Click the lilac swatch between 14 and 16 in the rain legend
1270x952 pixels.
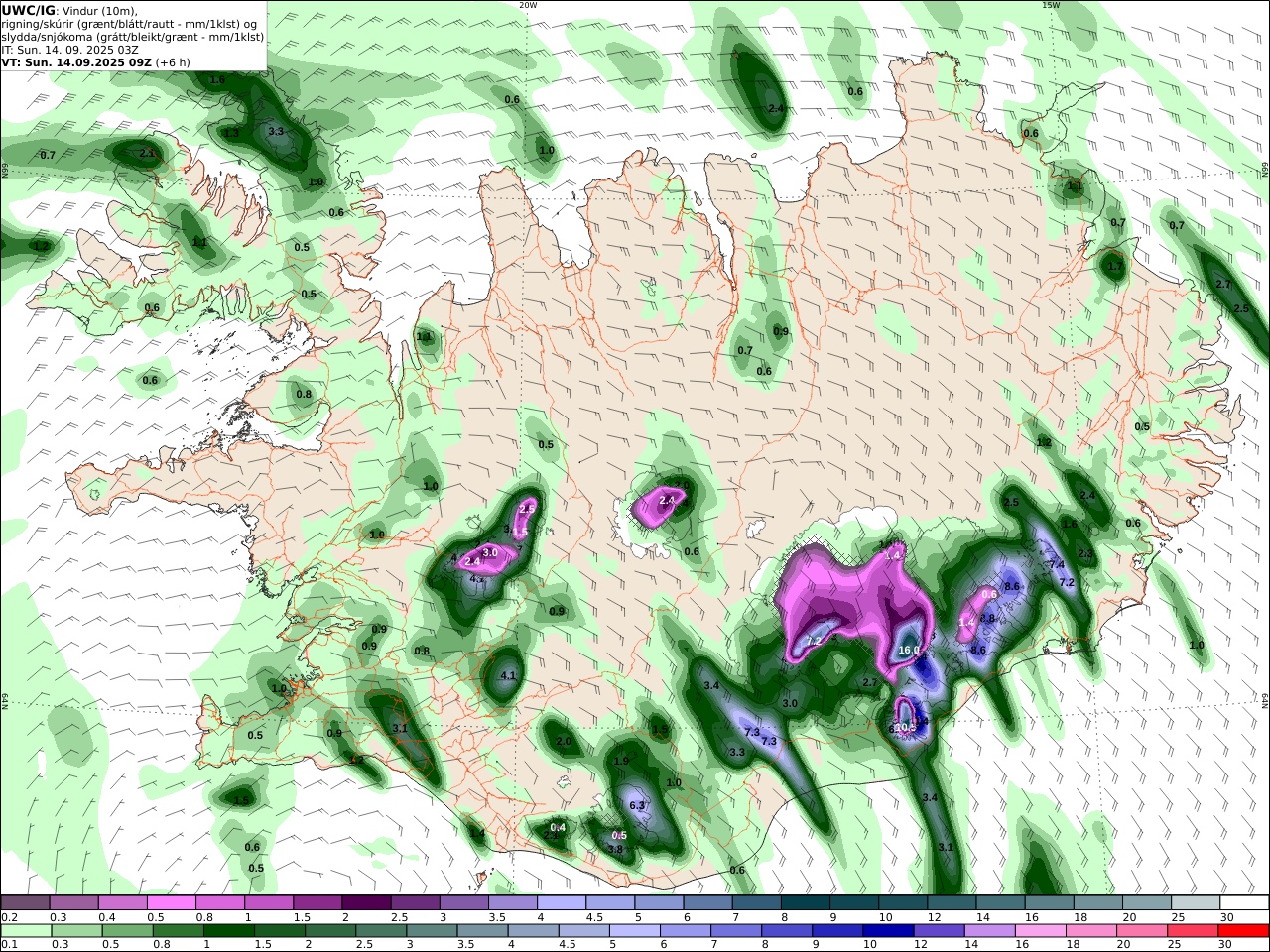(989, 931)
